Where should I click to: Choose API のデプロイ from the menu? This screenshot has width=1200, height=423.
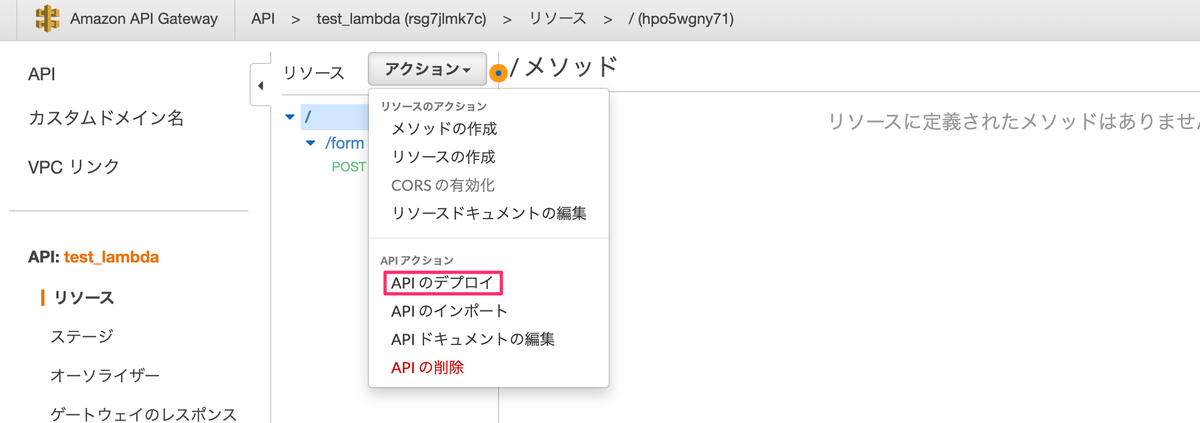[443, 283]
